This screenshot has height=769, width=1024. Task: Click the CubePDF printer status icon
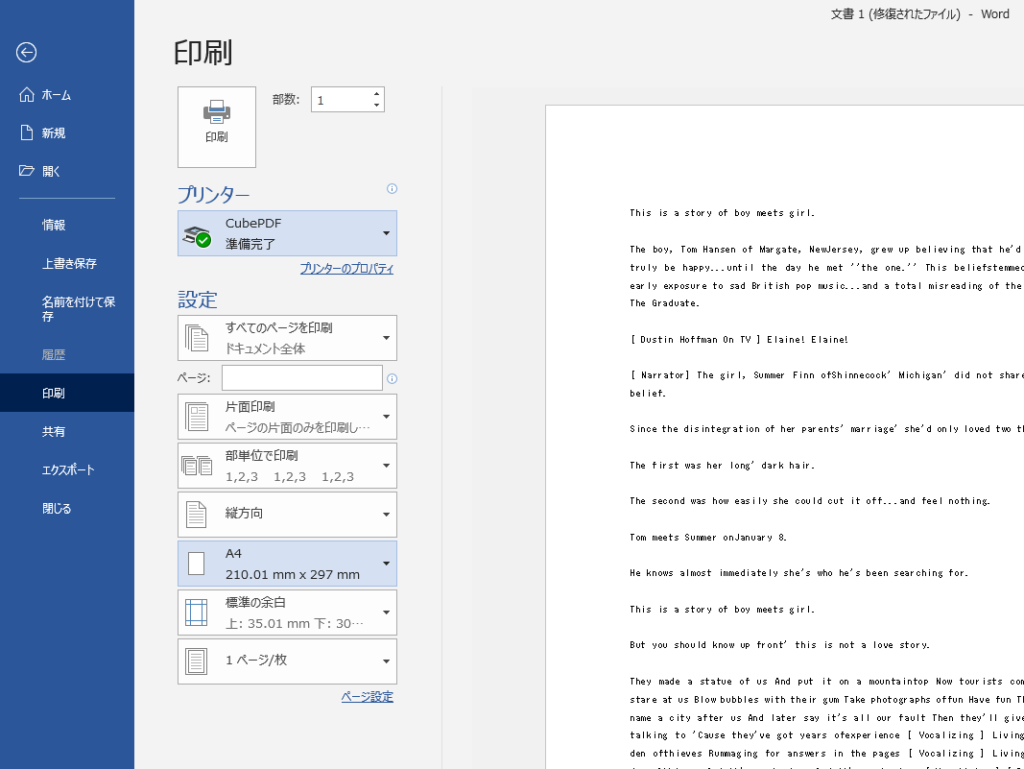click(197, 236)
